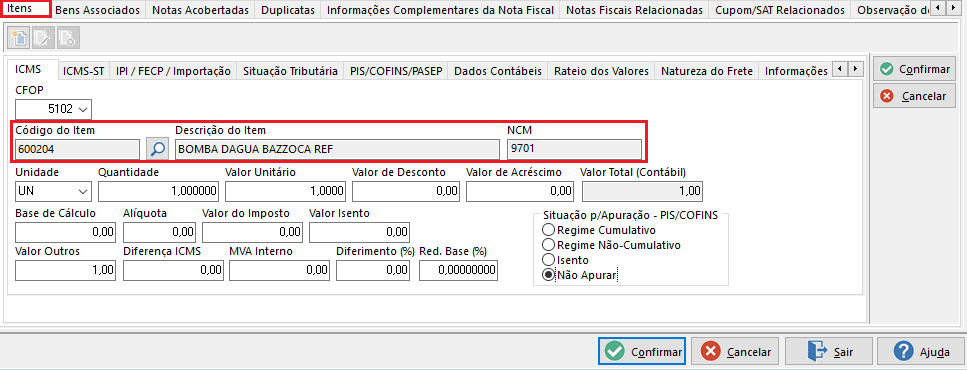The height and width of the screenshot is (370, 967).
Task: Click the MVA Interno field
Action: (279, 270)
